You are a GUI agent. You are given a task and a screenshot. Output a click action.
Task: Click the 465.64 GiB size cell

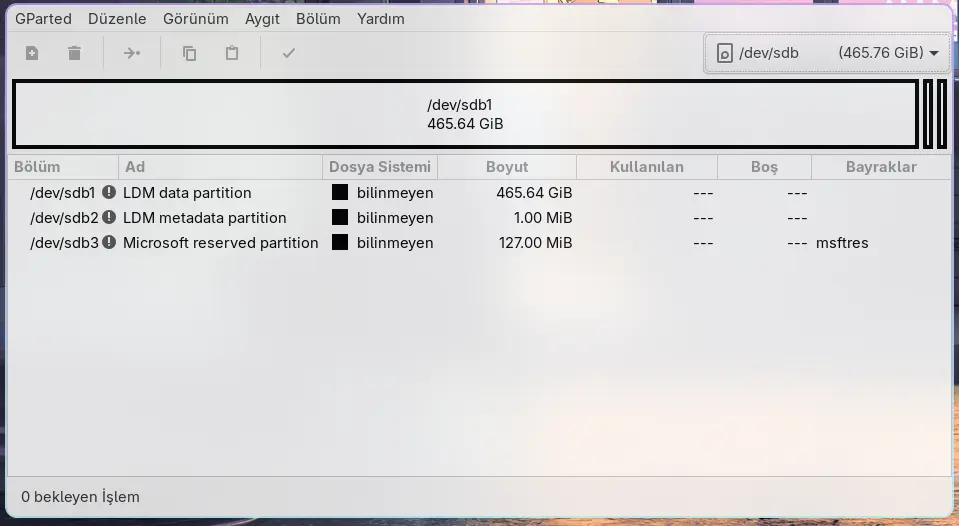[x=534, y=193]
